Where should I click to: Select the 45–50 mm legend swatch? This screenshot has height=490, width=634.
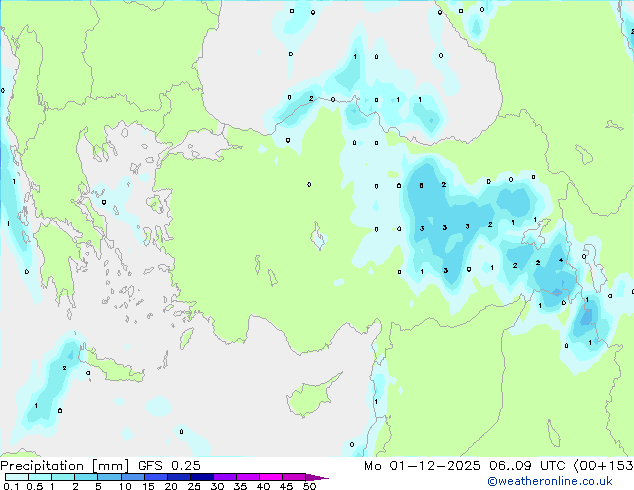tap(294, 477)
